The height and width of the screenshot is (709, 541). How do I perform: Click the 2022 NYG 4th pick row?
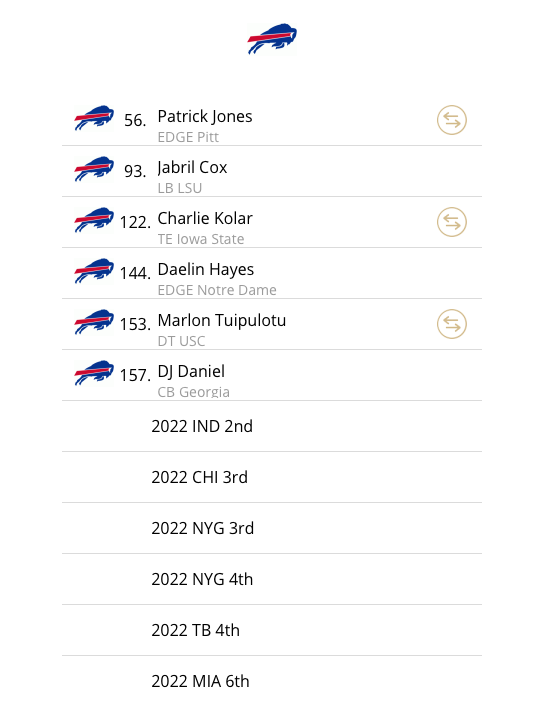tap(272, 579)
